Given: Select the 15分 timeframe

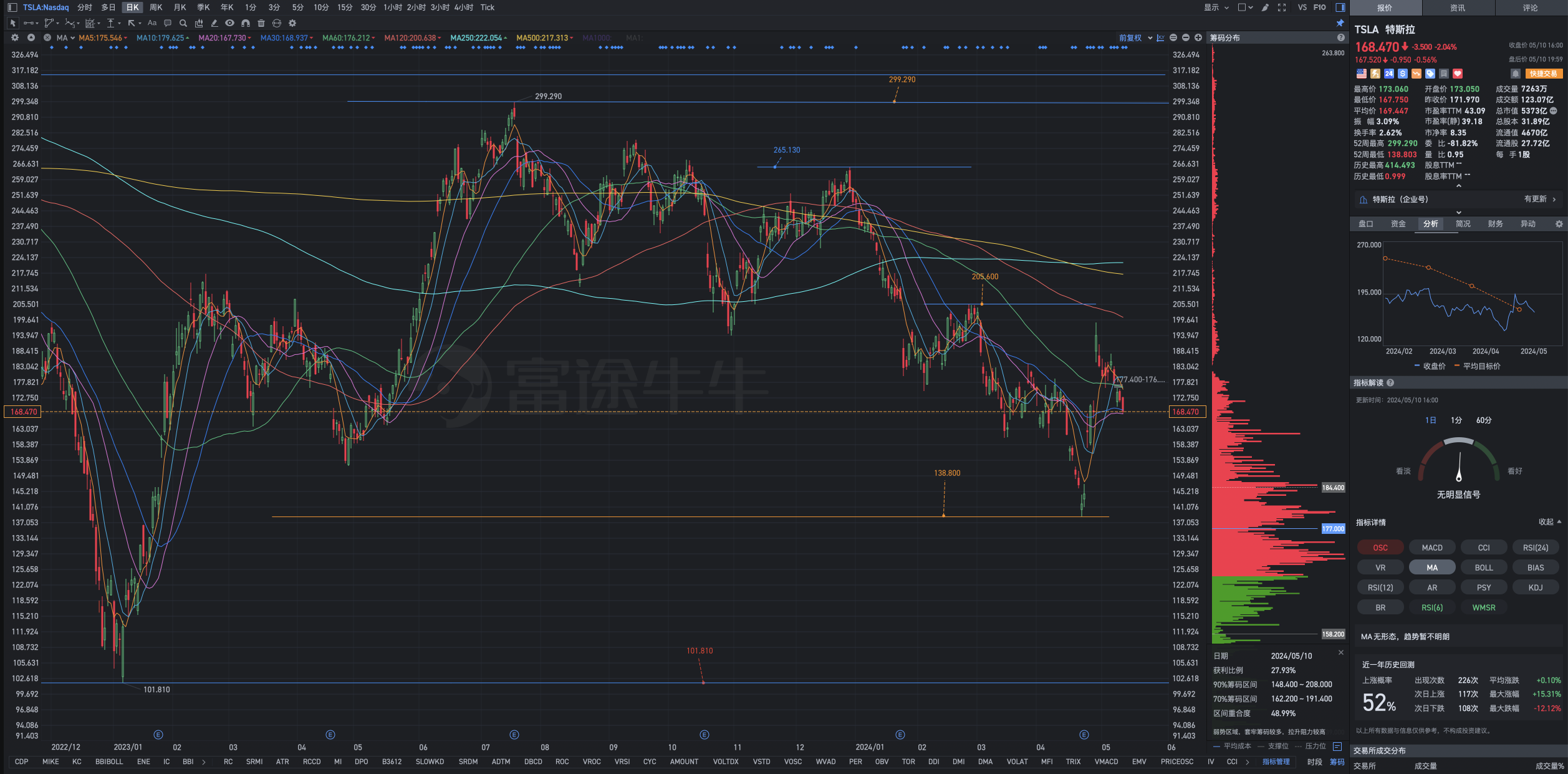Looking at the screenshot, I should pyautogui.click(x=345, y=7).
